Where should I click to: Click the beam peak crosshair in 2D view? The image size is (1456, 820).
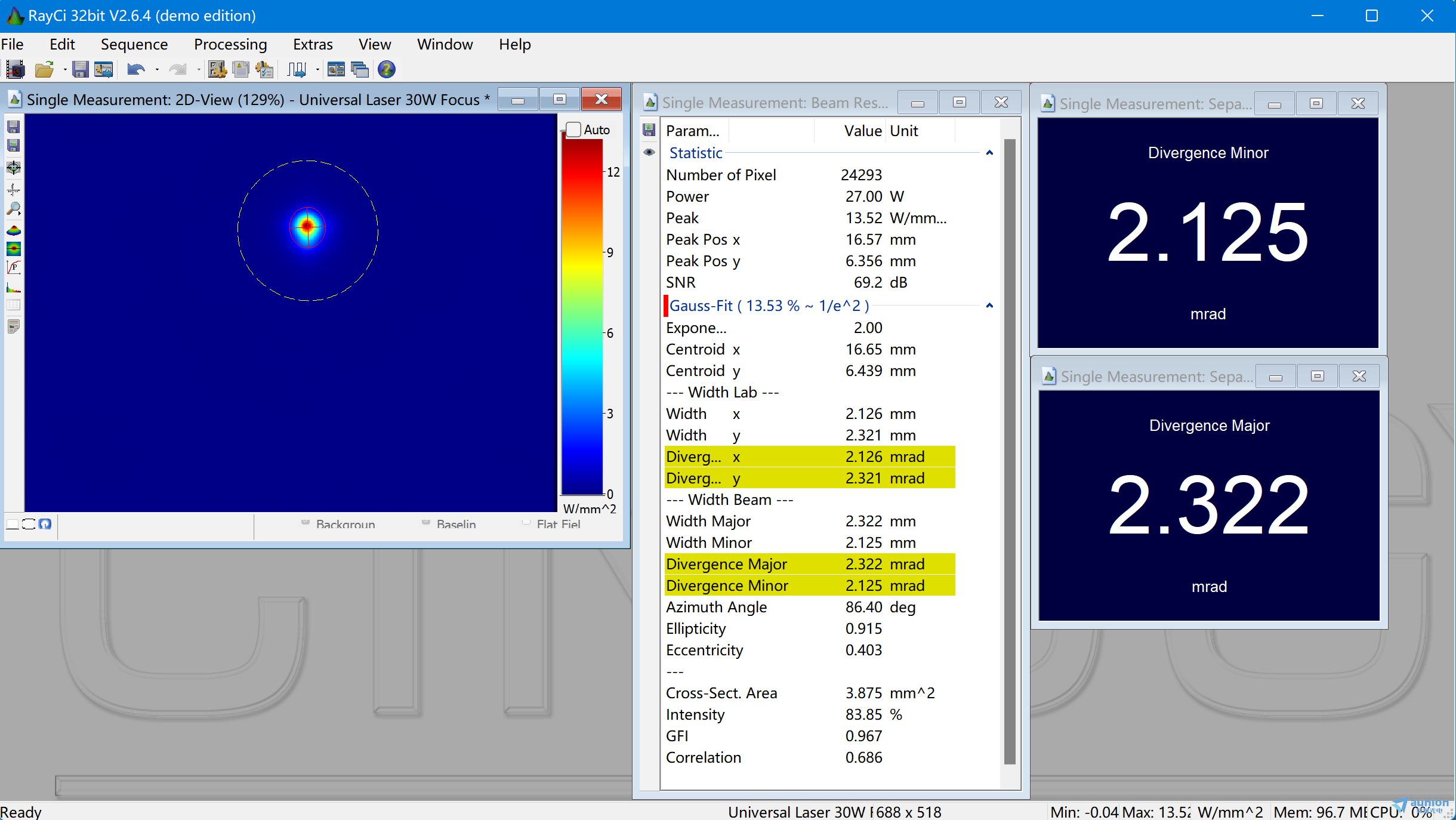coord(307,226)
